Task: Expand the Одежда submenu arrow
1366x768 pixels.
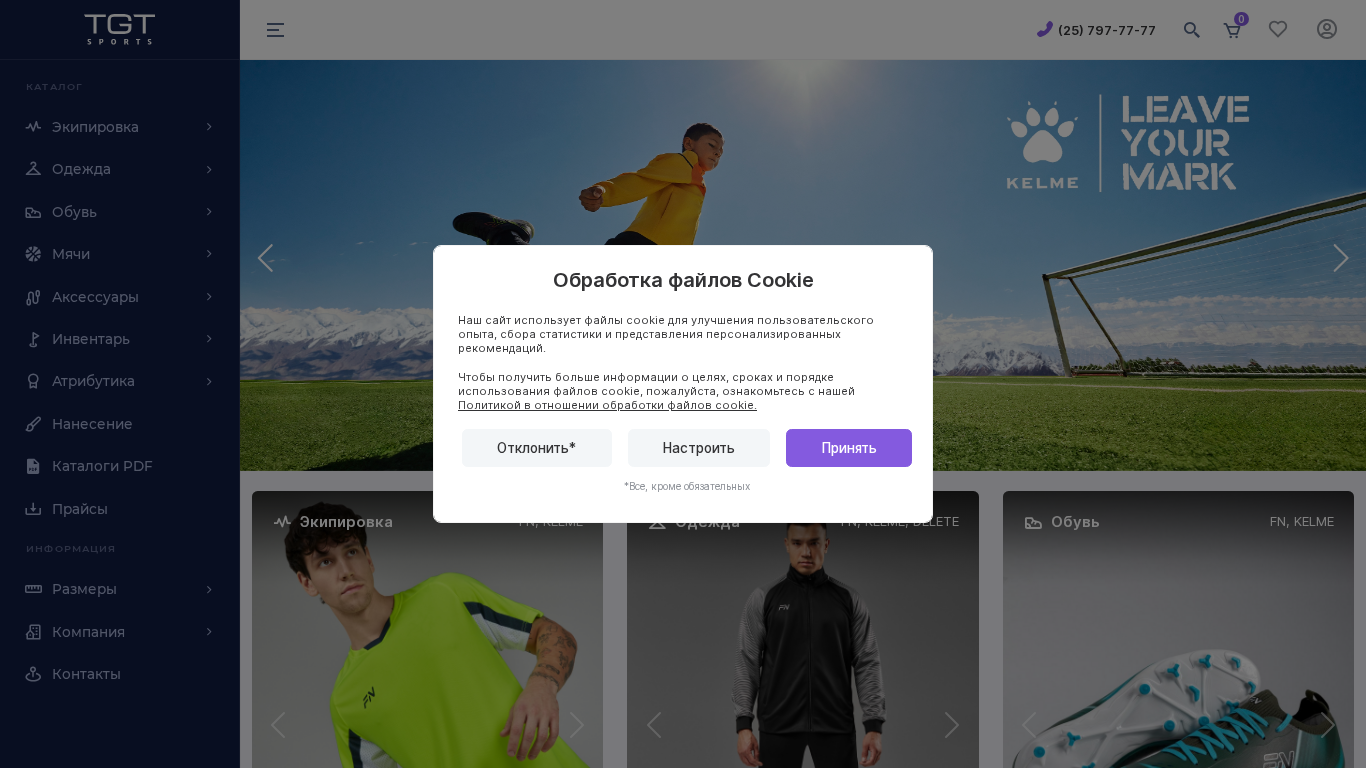Action: click(209, 169)
